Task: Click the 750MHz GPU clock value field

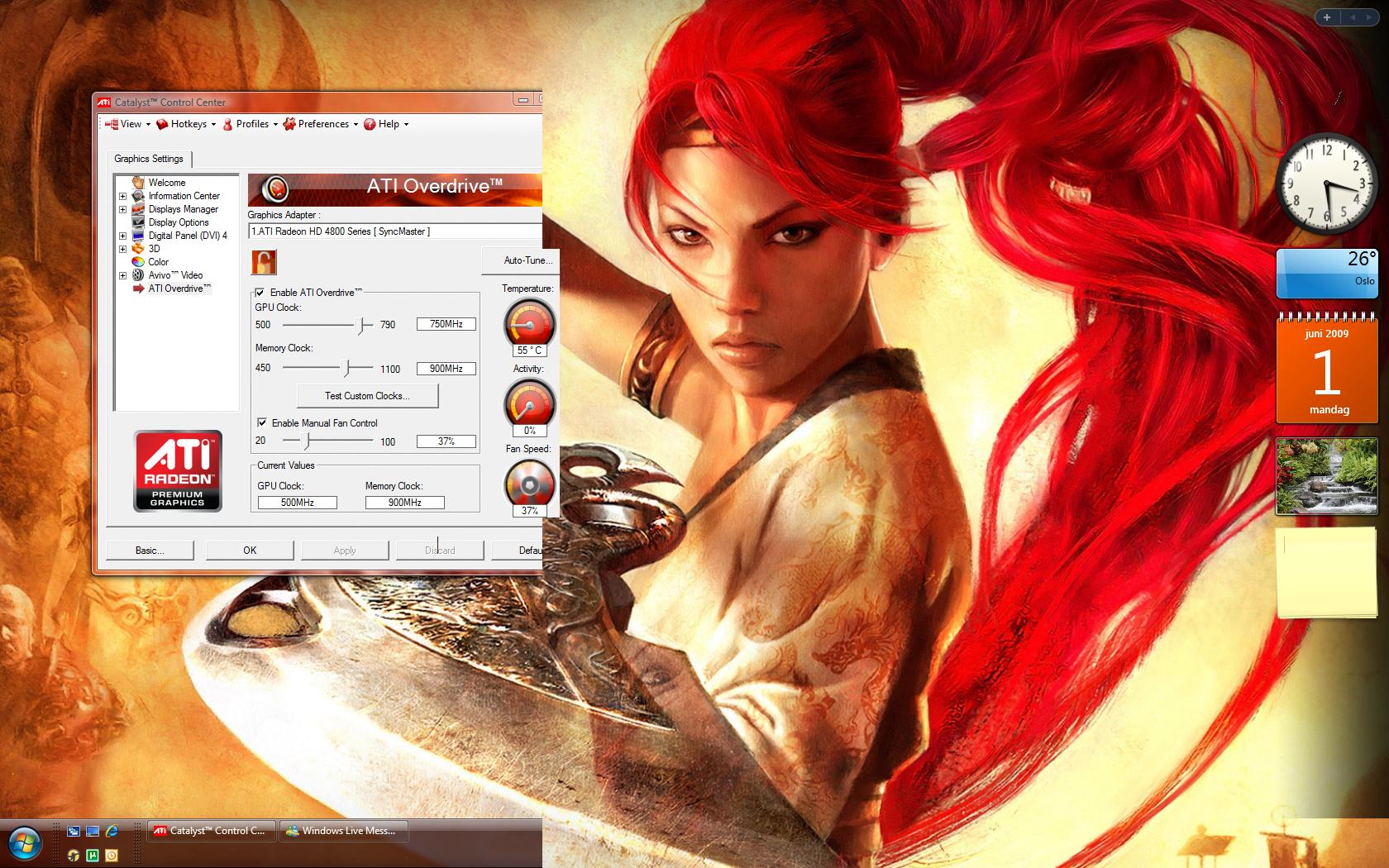Action: 446,324
